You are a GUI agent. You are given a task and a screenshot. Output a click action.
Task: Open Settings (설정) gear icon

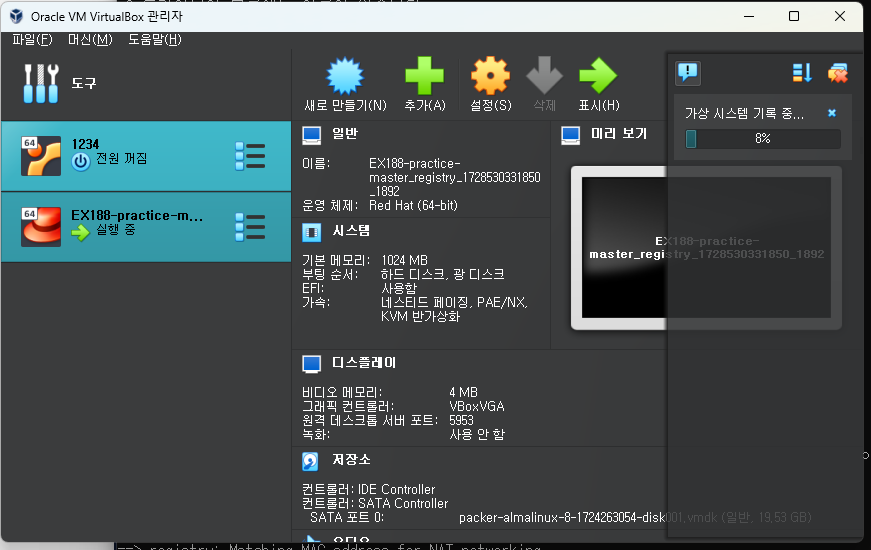coord(490,76)
